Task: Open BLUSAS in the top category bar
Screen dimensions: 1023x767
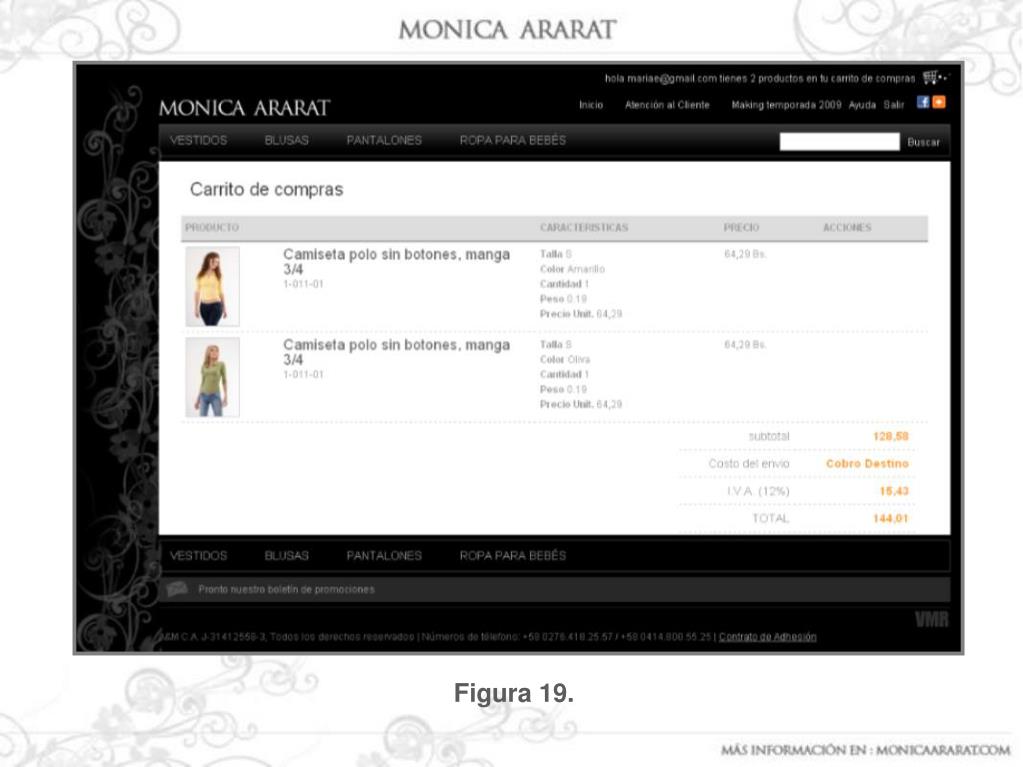Action: pos(286,140)
